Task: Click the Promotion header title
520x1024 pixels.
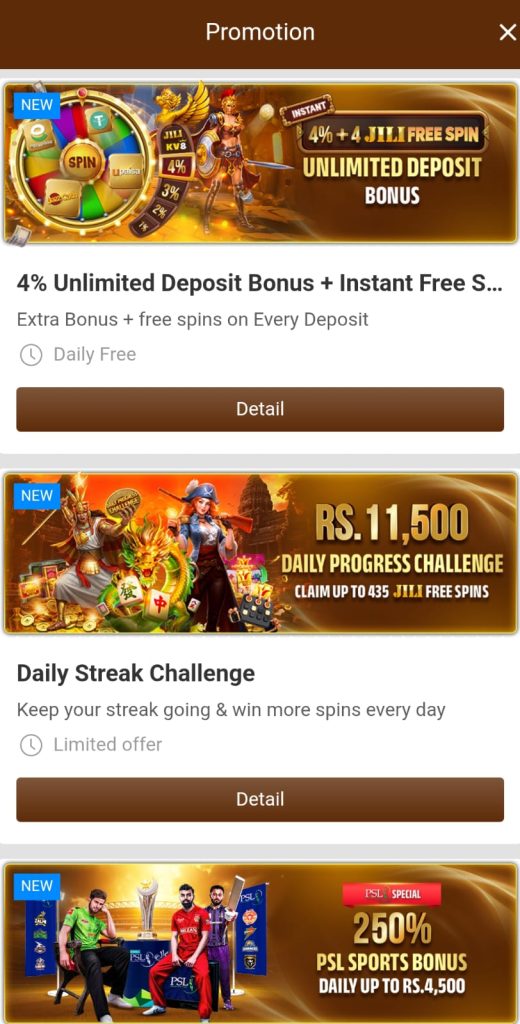Action: [260, 31]
